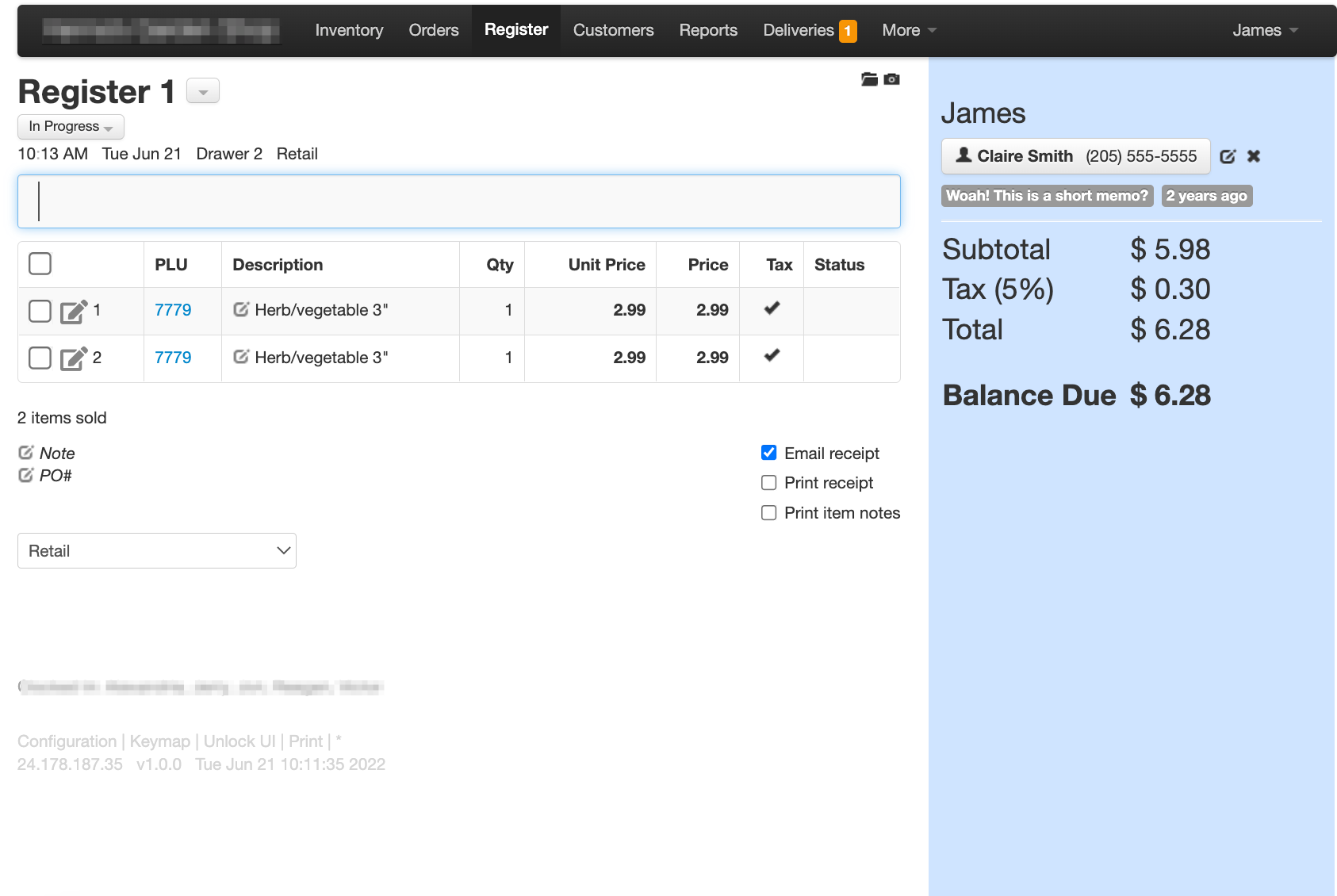The width and height of the screenshot is (1337, 896).
Task: Click the camera icon above the item table
Action: point(892,79)
